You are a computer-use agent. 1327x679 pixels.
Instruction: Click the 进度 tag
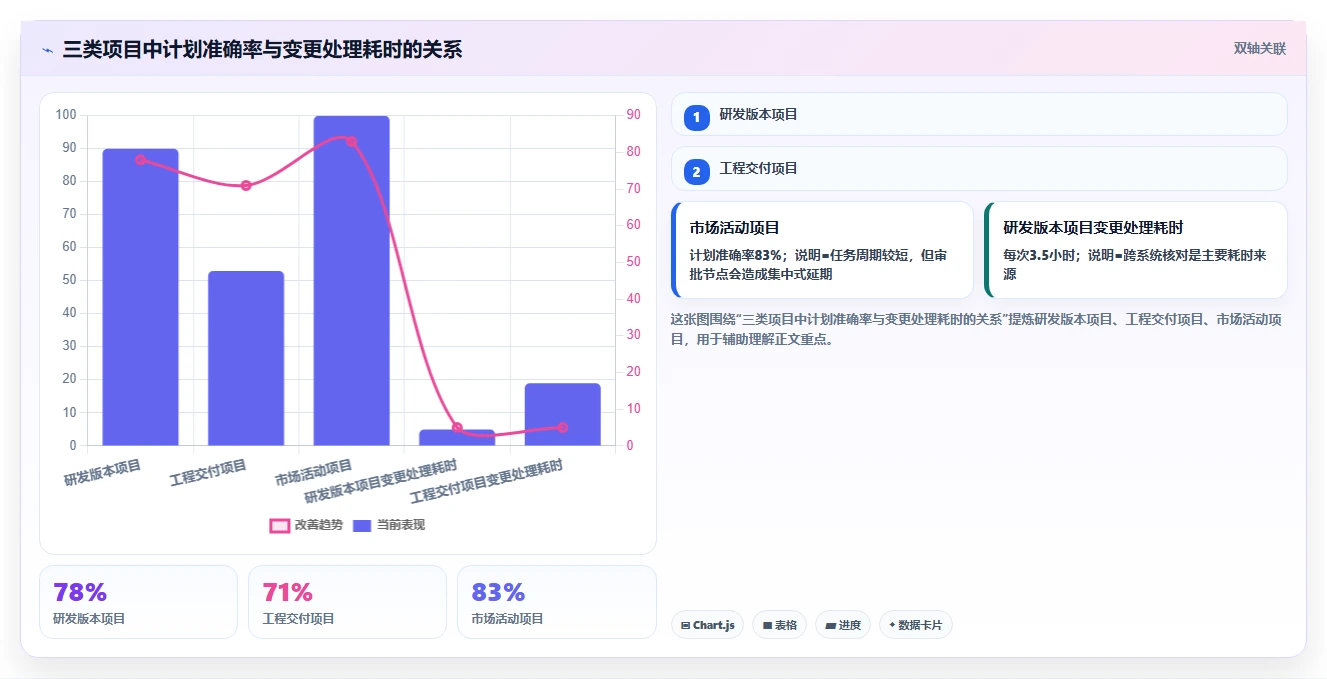pyautogui.click(x=843, y=625)
